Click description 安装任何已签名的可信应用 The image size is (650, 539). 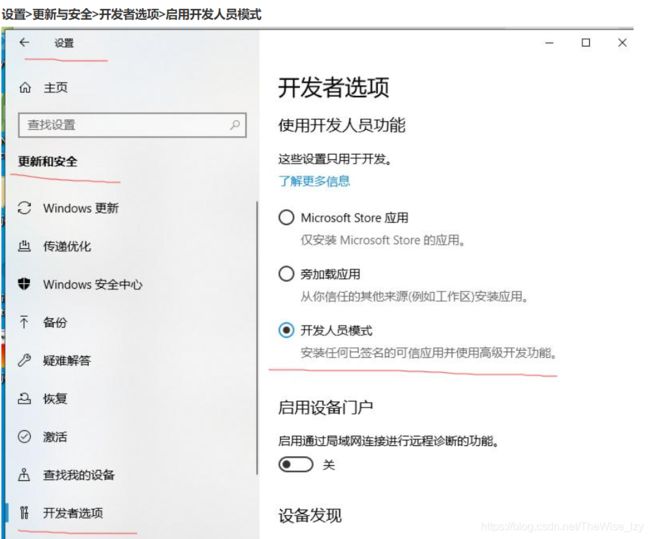click(x=428, y=353)
